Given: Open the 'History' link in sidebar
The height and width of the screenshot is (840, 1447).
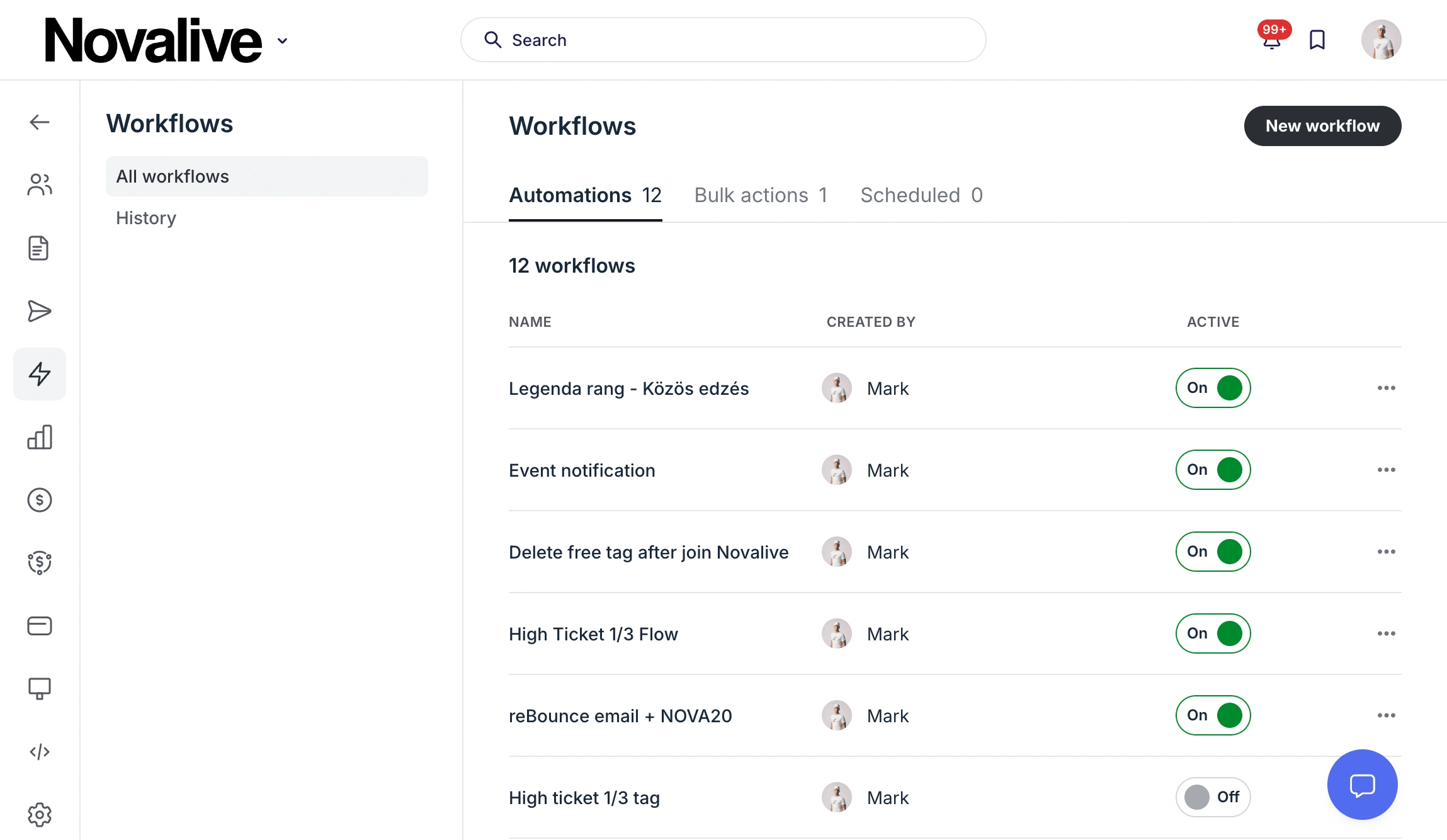Looking at the screenshot, I should 146,217.
